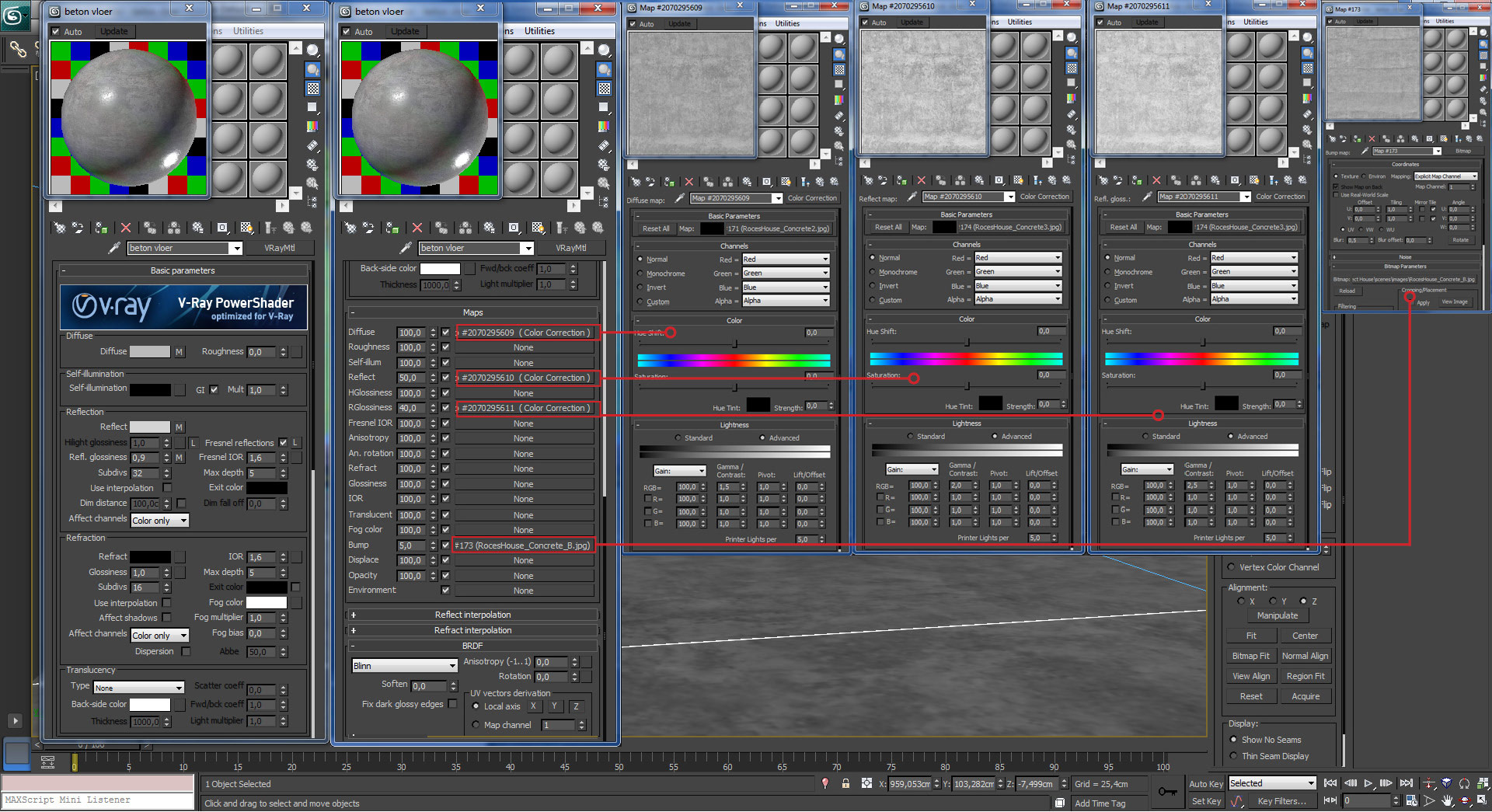This screenshot has height=812, width=1492.
Task: Click the #173 RocesHouse_Concrete_B.jpg bump map button
Action: pos(523,545)
